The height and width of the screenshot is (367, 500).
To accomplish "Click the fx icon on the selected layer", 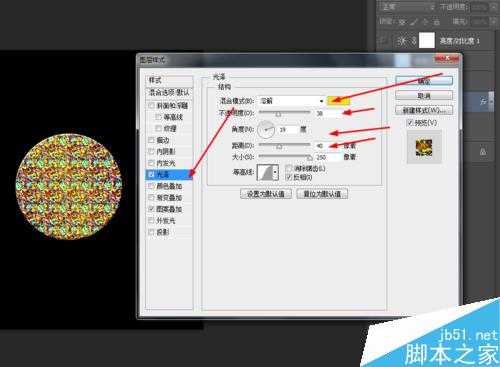I will click(483, 101).
